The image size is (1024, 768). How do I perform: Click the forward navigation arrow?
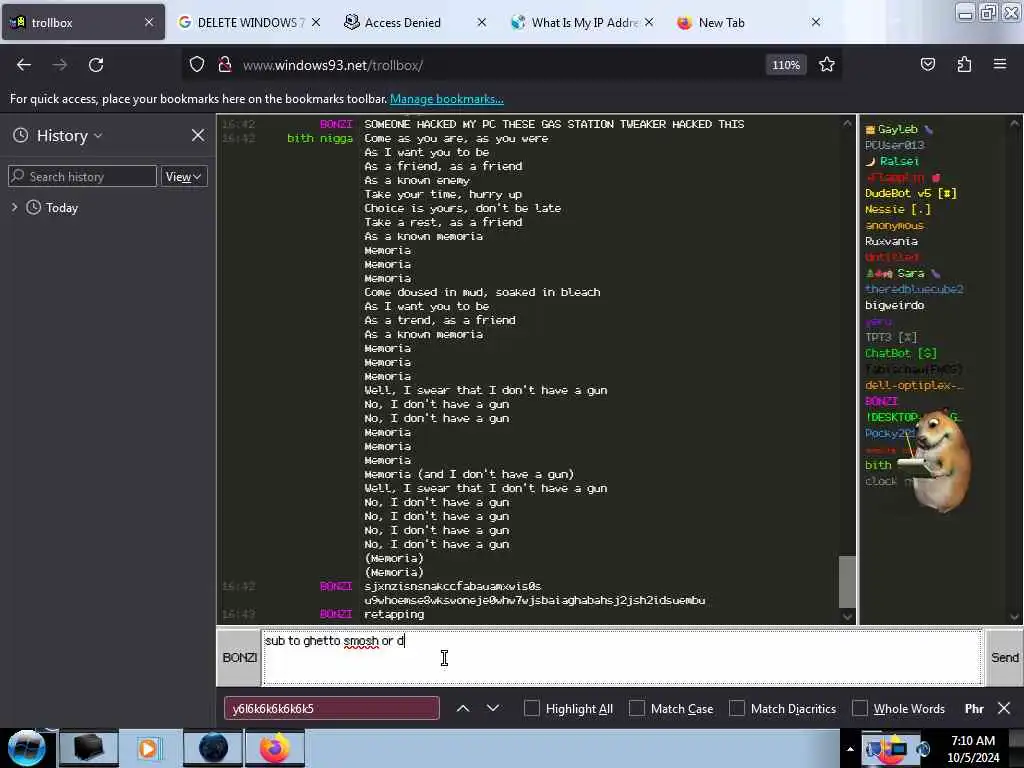coord(59,65)
